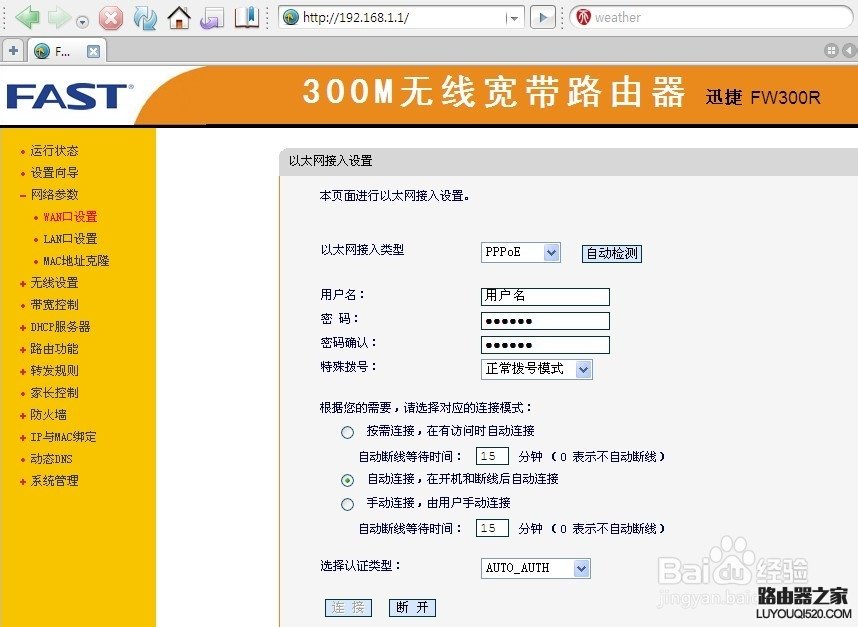
Task: Click the red Stop loading icon
Action: [x=111, y=18]
